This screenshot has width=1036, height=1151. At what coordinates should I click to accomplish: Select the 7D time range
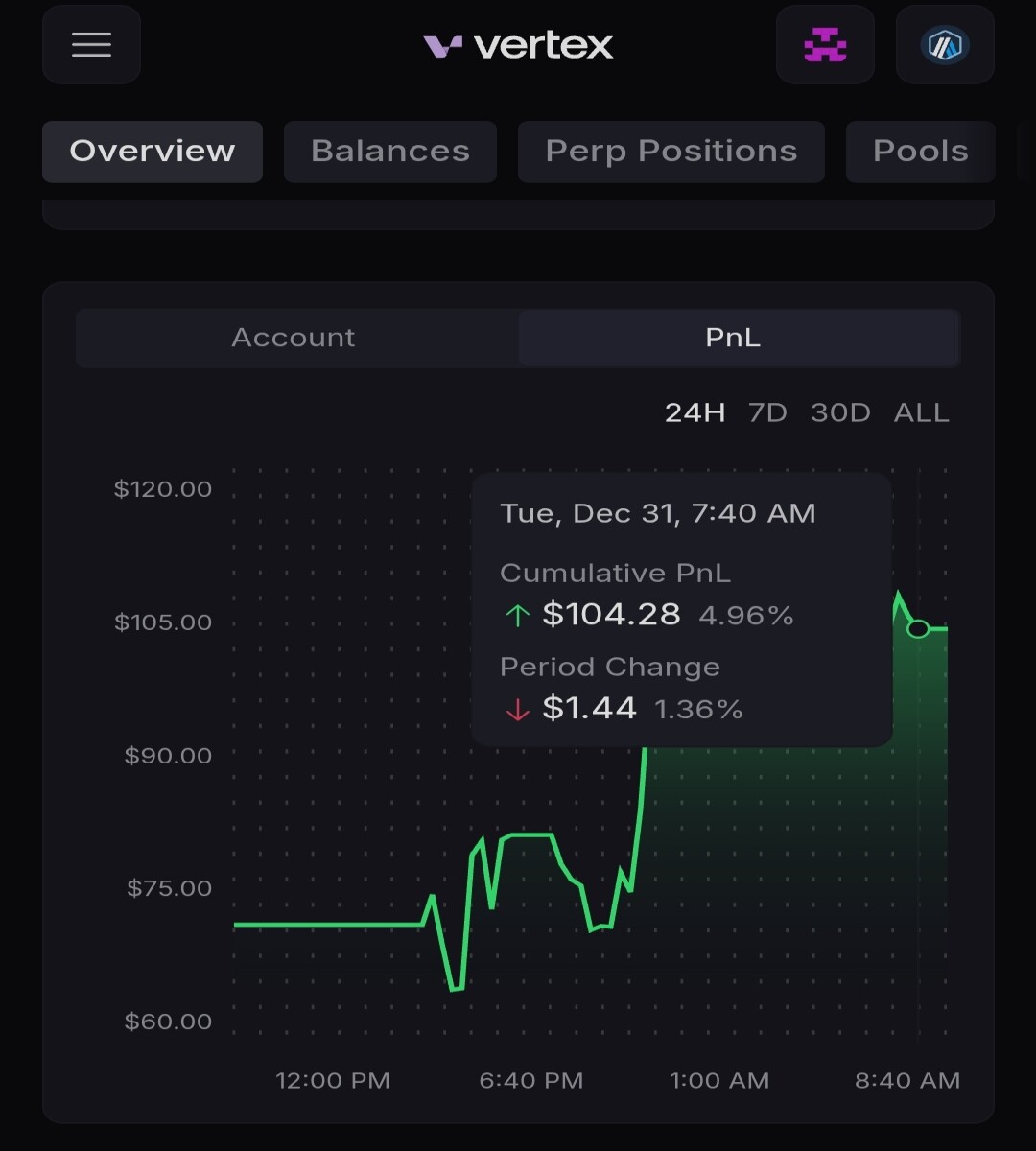coord(767,413)
